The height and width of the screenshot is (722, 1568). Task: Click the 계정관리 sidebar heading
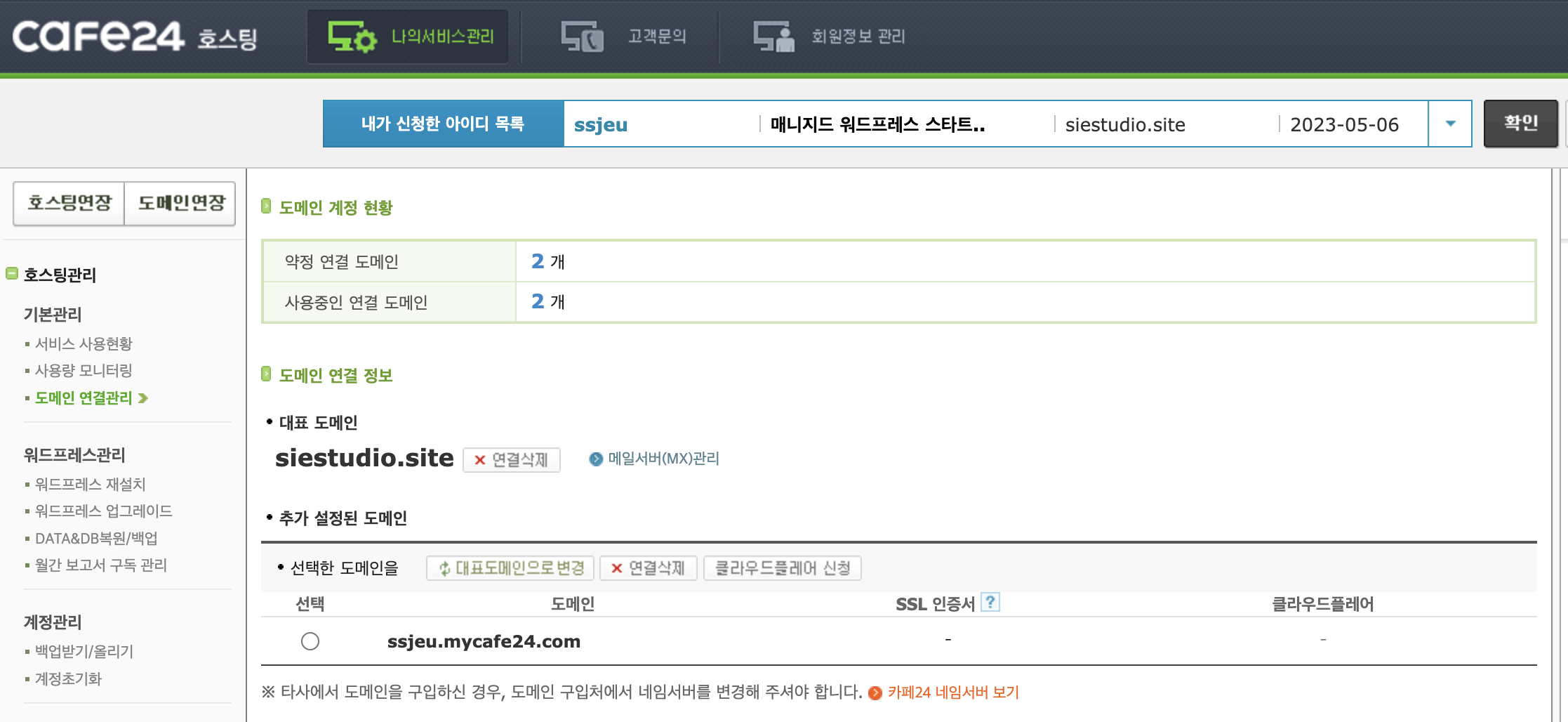[x=53, y=622]
